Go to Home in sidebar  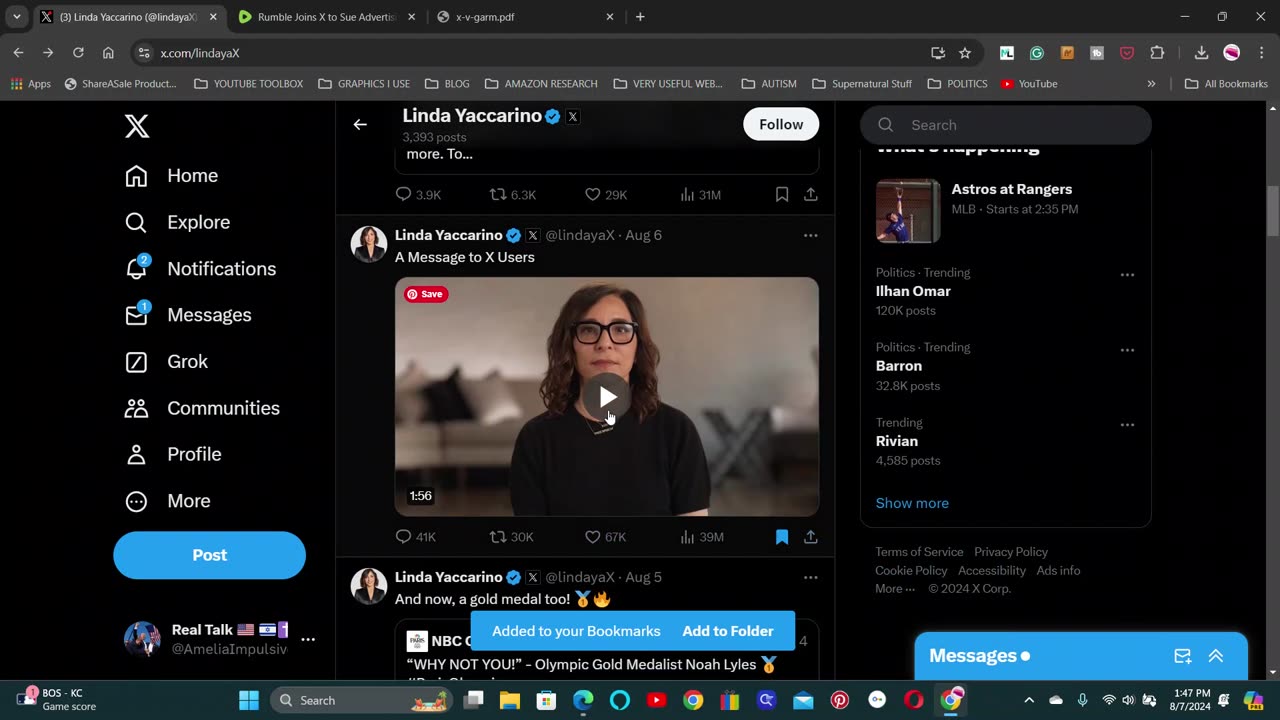(172, 176)
